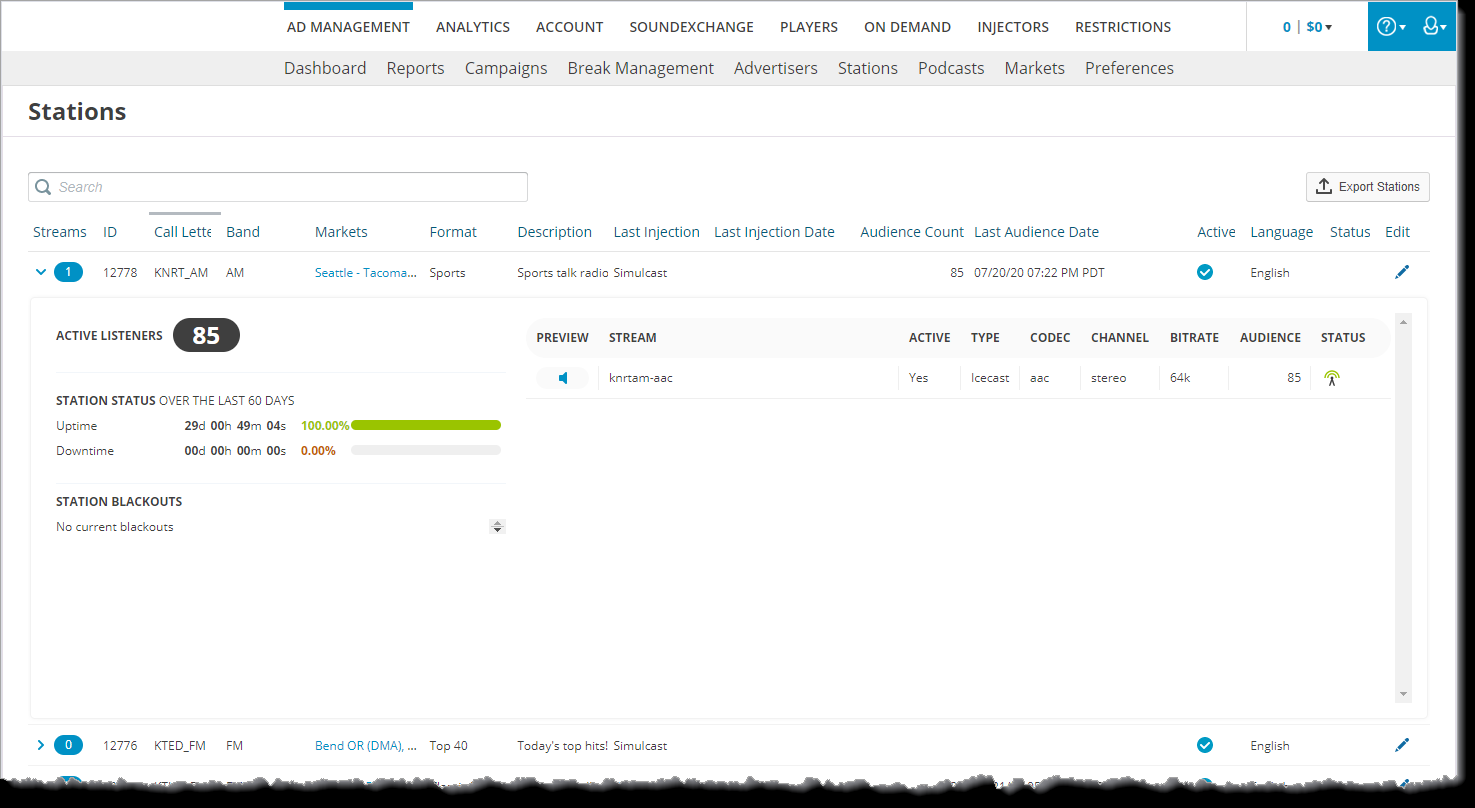Open the RESTRICTIONS menu

point(1123,27)
